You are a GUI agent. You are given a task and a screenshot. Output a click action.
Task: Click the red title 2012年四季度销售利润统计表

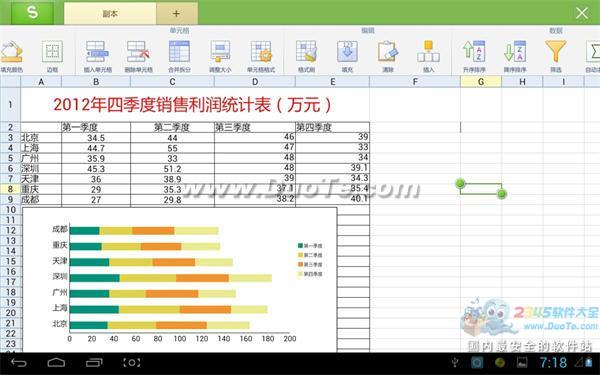tap(192, 104)
